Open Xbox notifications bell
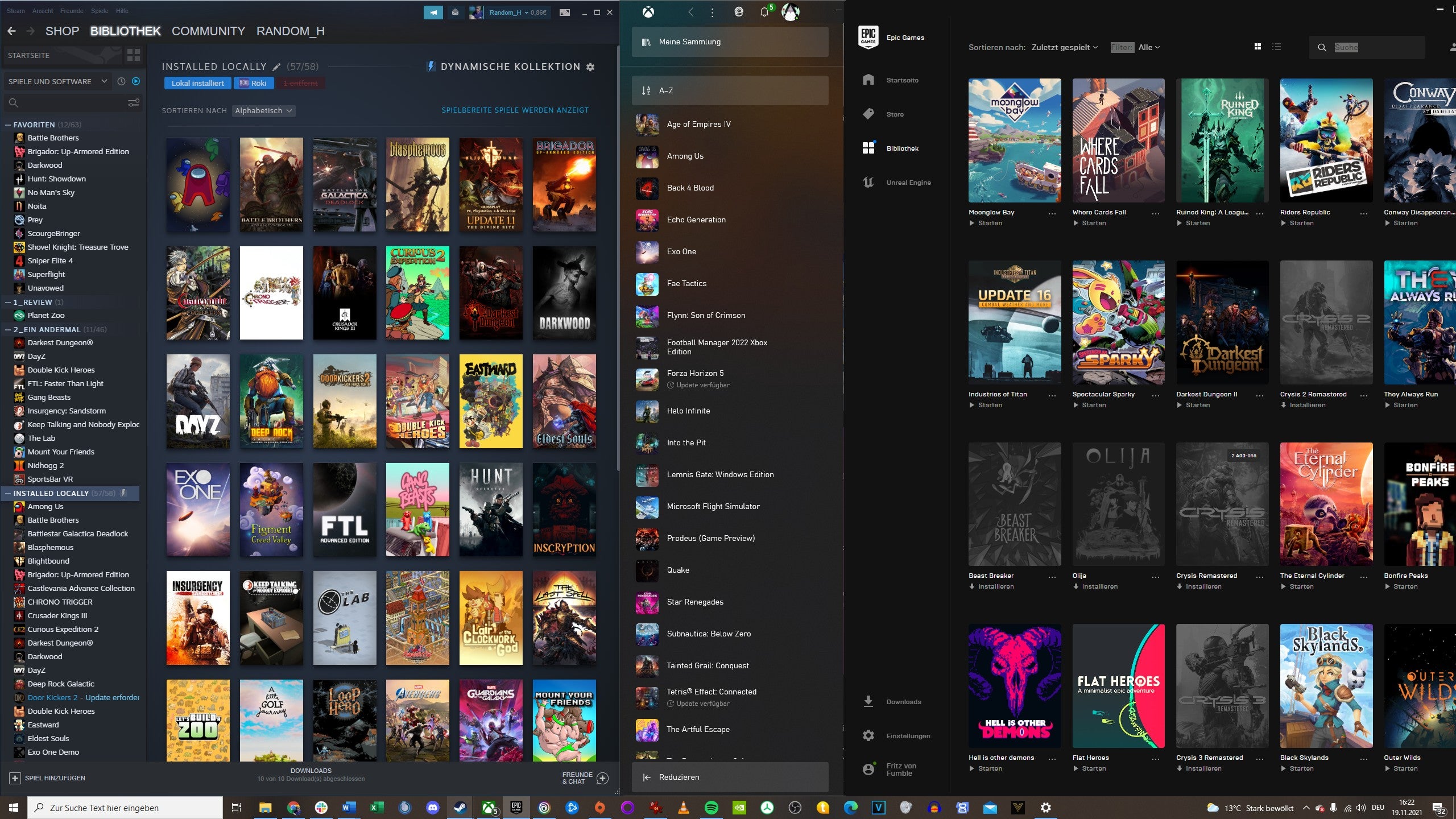This screenshot has height=819, width=1456. pyautogui.click(x=764, y=12)
